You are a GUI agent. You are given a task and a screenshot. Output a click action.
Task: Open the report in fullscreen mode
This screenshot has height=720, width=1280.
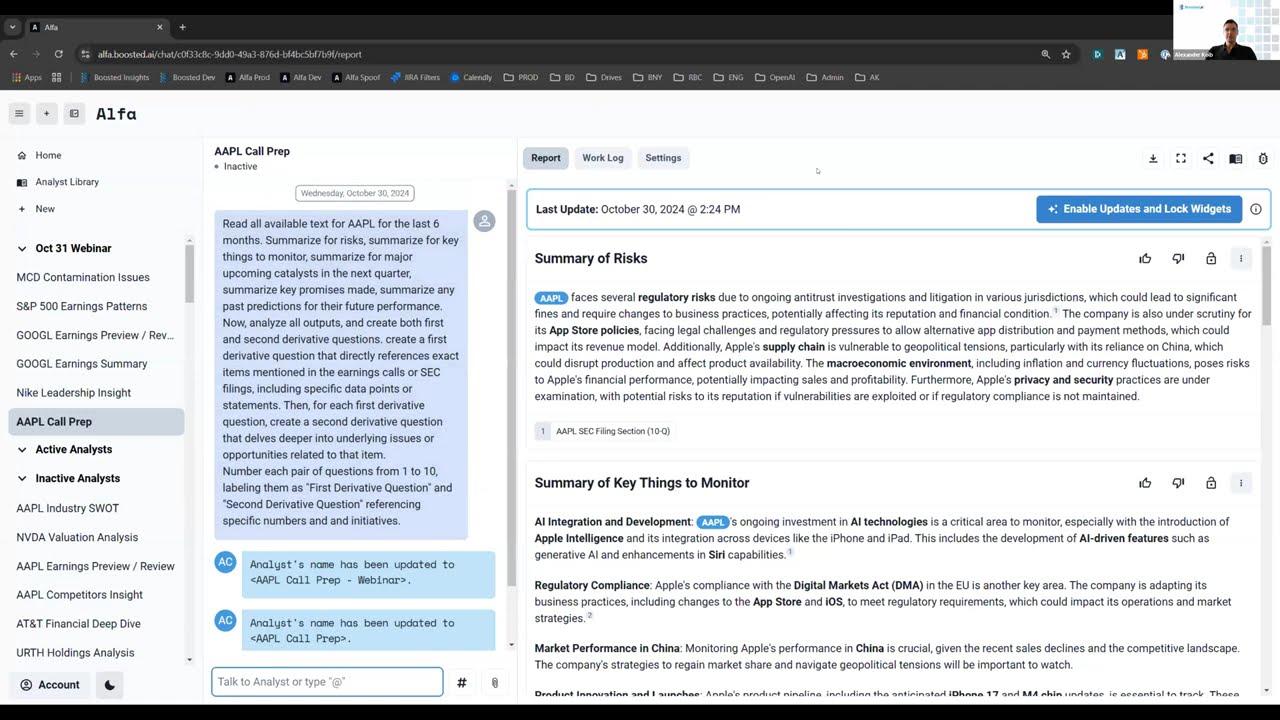(1181, 158)
